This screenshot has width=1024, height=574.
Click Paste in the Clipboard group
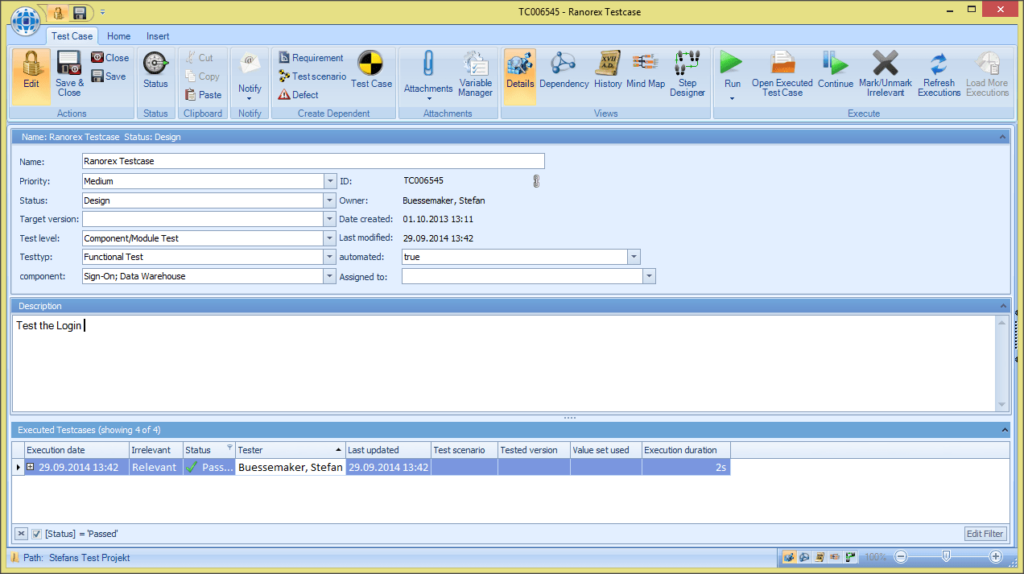(x=203, y=95)
